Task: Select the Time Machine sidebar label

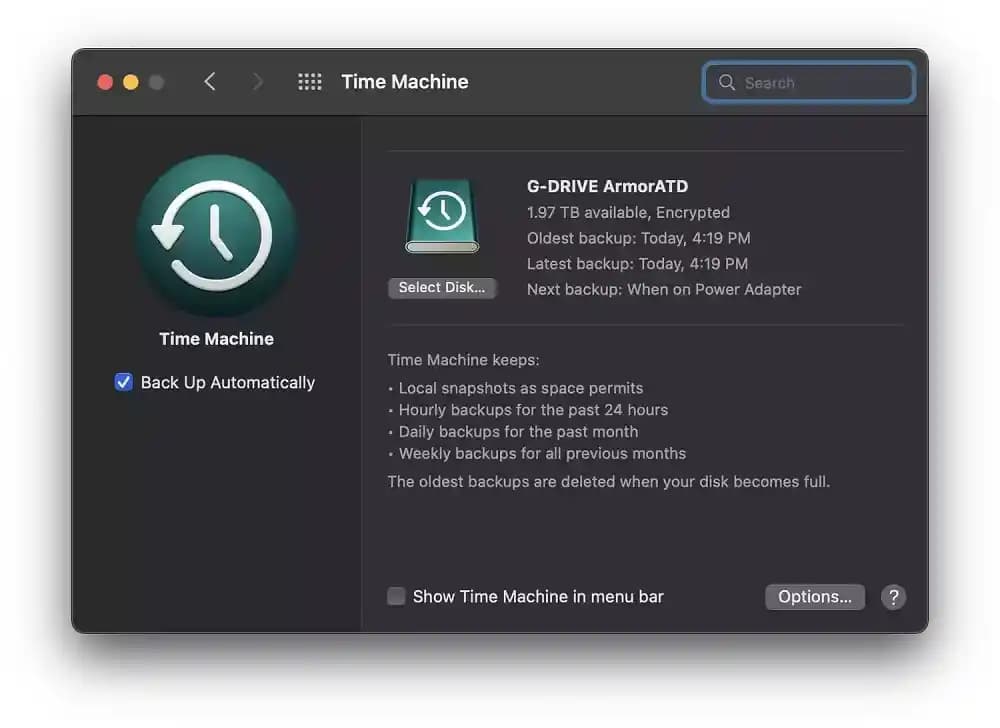Action: (216, 338)
